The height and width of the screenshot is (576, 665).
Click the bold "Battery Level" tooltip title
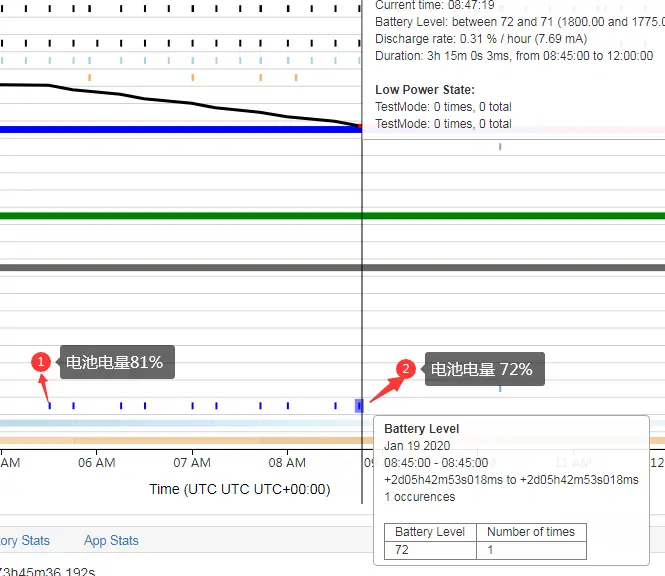coord(422,429)
